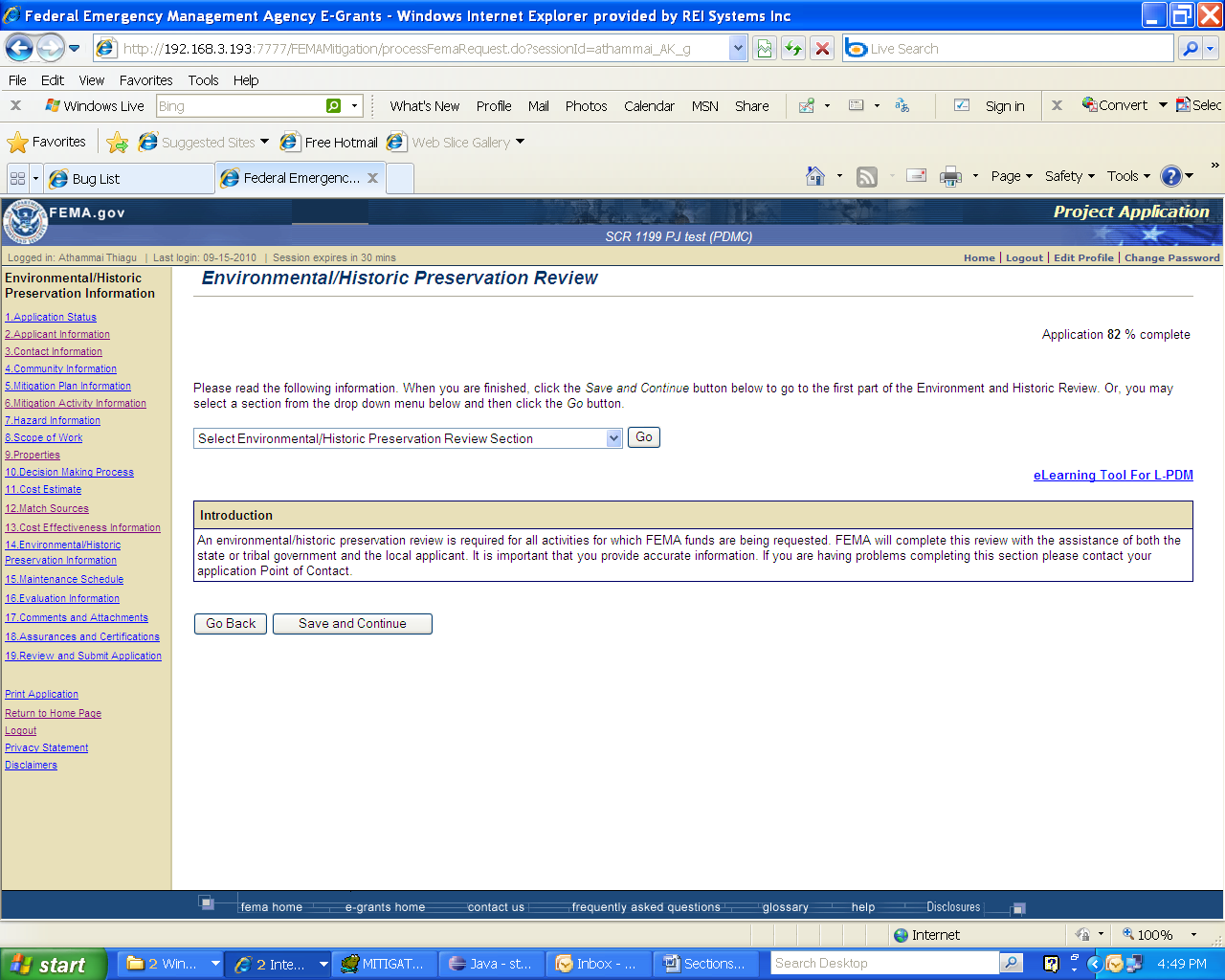Open the Java taskbar item
Image resolution: width=1225 pixels, height=980 pixels.
coord(492,964)
